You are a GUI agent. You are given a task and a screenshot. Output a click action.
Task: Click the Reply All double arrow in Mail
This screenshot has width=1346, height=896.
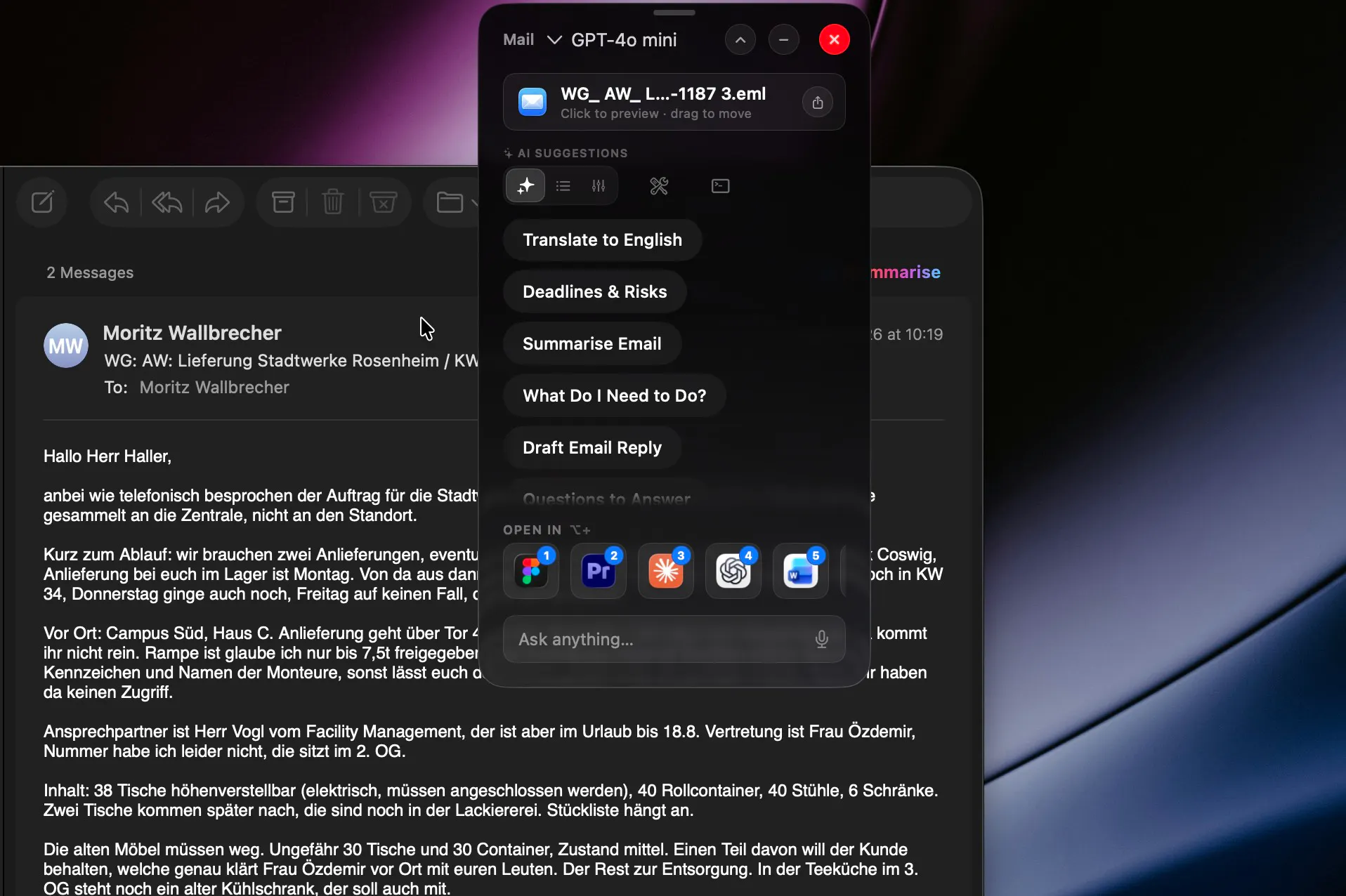pyautogui.click(x=167, y=203)
